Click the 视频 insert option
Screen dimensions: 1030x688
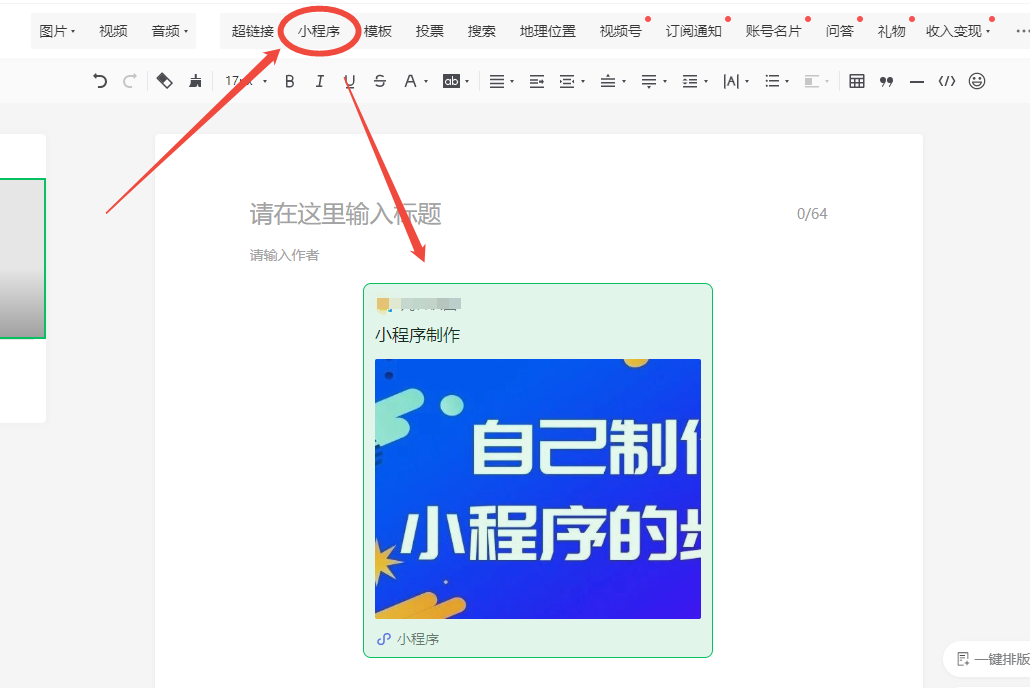[113, 31]
